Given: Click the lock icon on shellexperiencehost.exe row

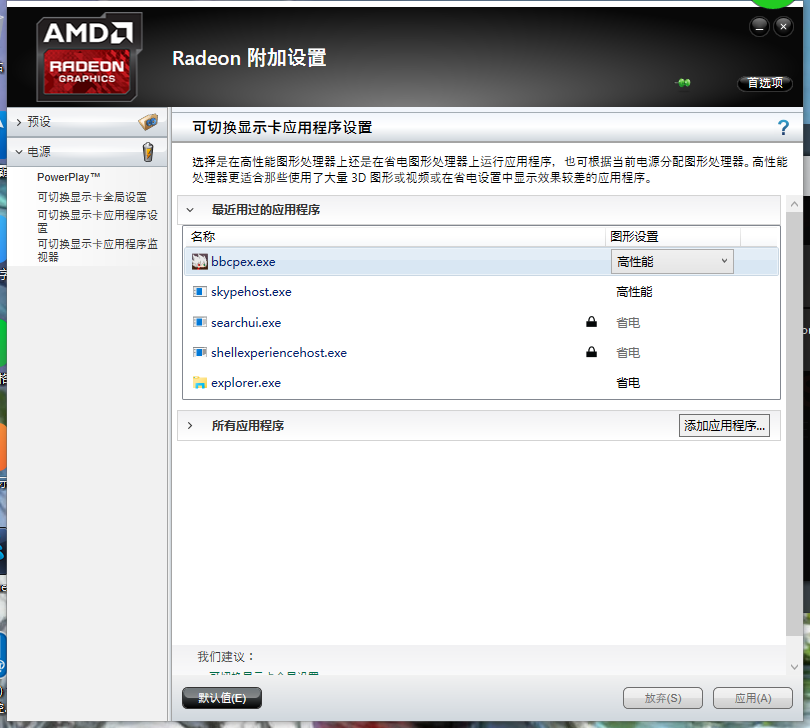Looking at the screenshot, I should pyautogui.click(x=591, y=352).
